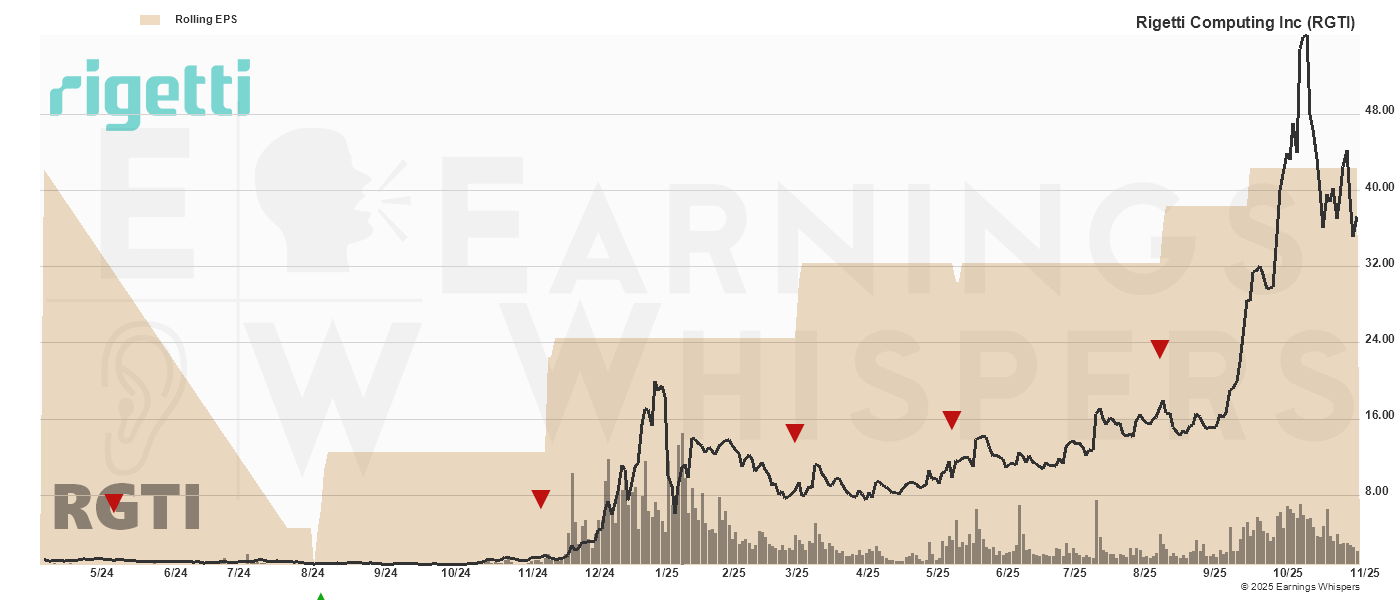Click the 16.00 price axis label
The image size is (1400, 600).
pos(1380,415)
